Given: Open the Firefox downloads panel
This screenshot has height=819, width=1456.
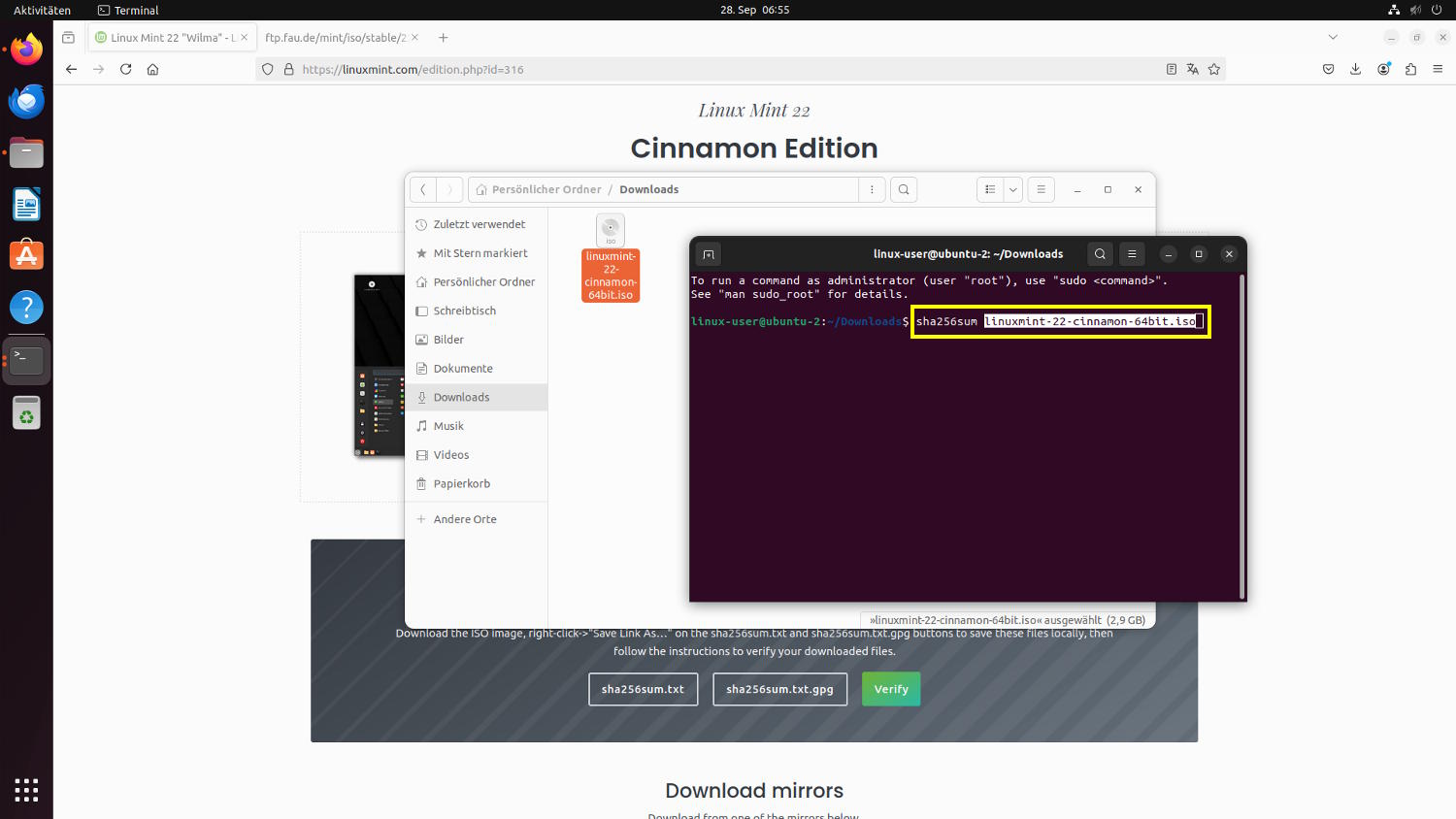Looking at the screenshot, I should tap(1356, 70).
